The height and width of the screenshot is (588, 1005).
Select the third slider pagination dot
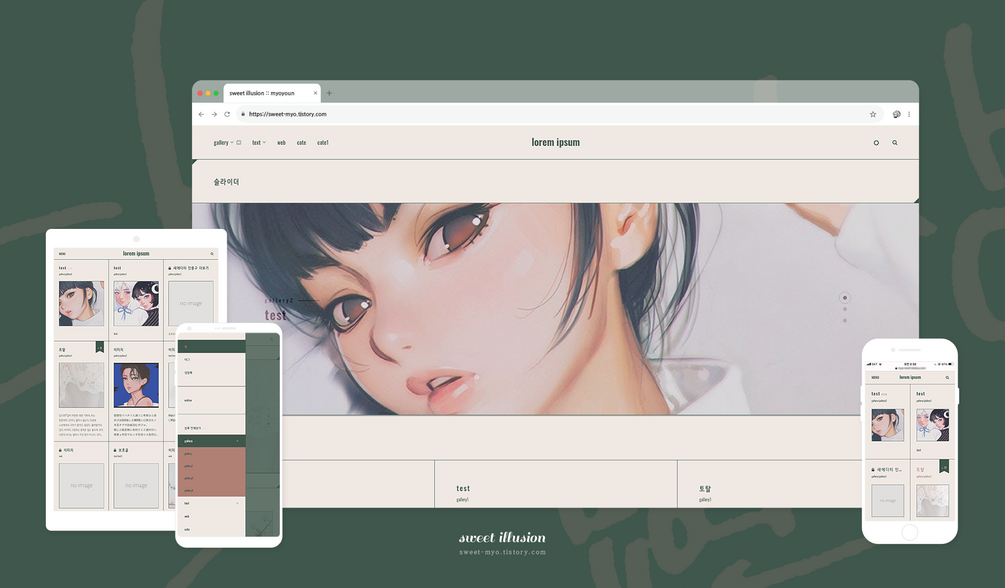coord(845,321)
